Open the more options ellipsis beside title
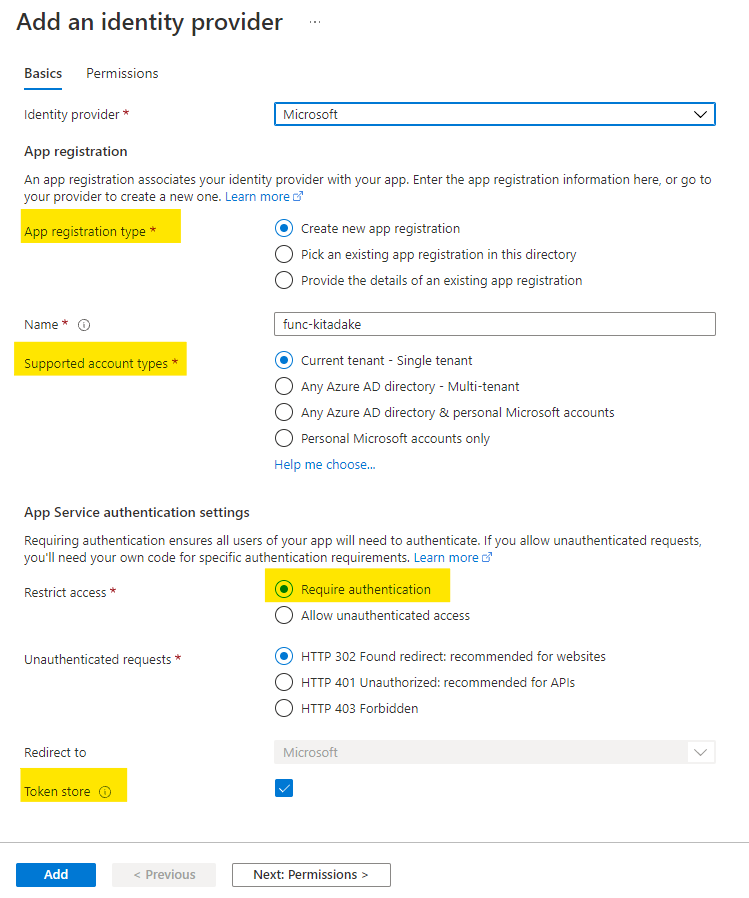The width and height of the screenshot is (749, 898). coord(315,22)
